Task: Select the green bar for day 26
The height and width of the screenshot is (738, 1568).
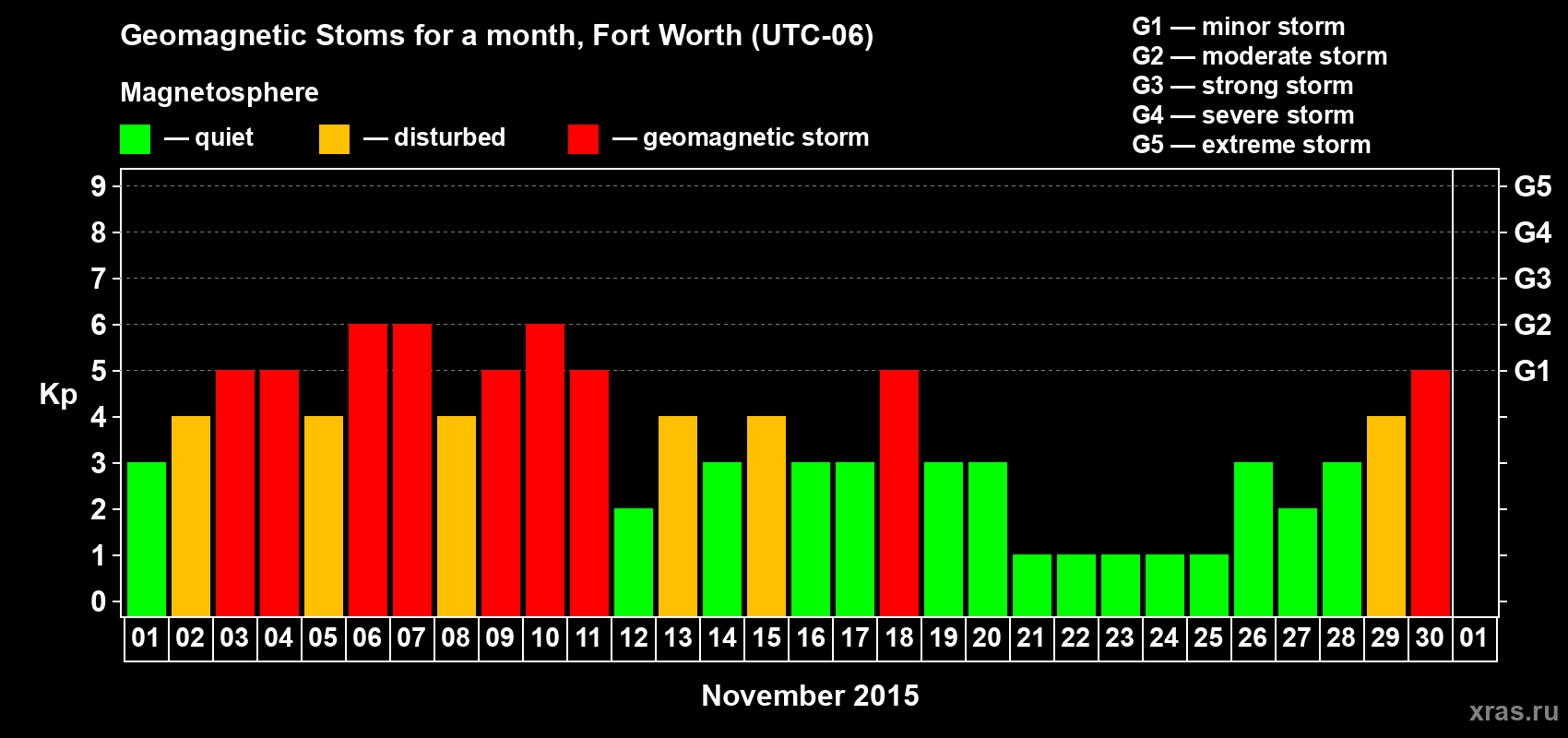Action: [x=1253, y=539]
